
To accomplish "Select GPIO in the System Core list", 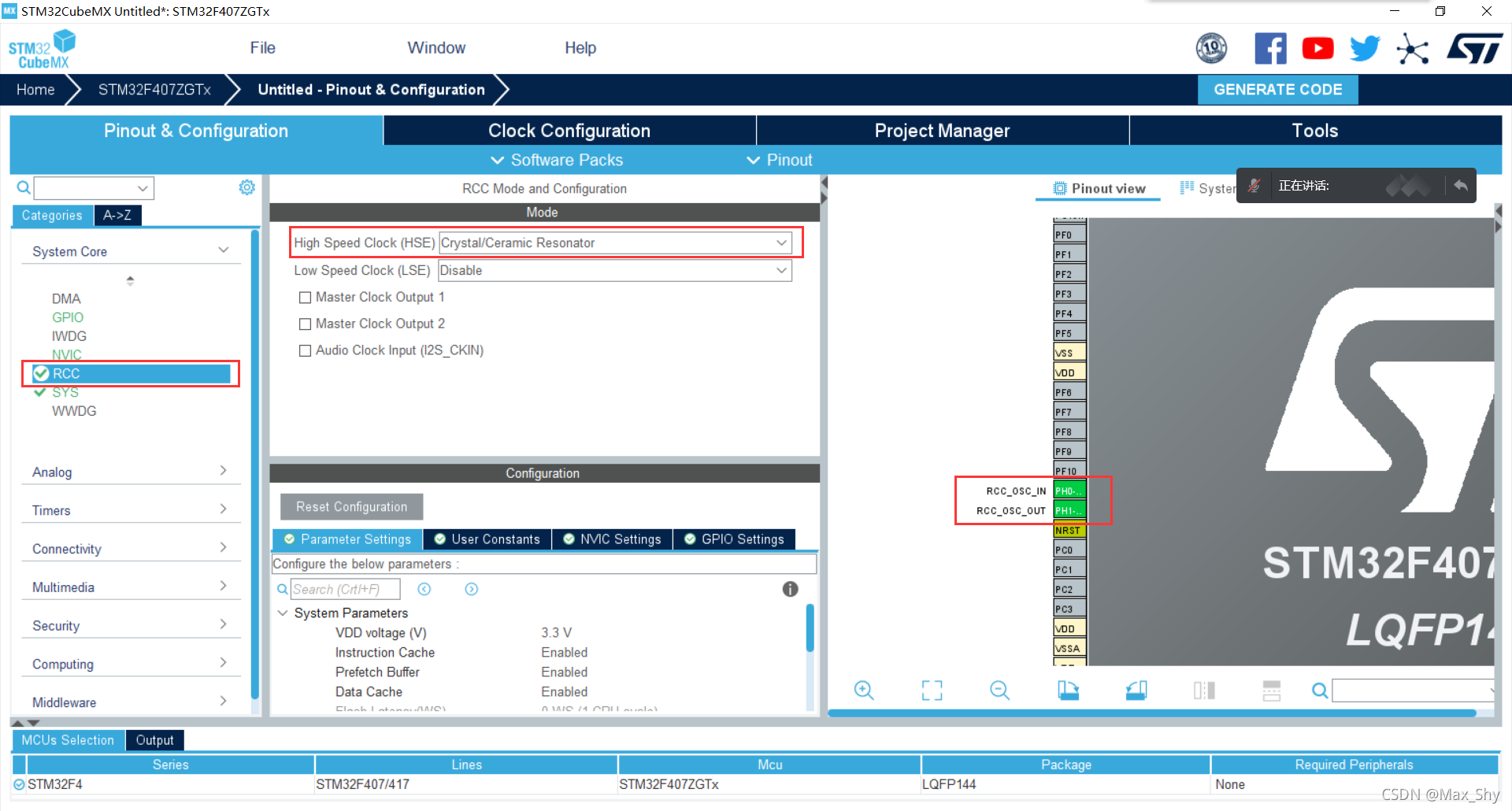I will point(68,317).
